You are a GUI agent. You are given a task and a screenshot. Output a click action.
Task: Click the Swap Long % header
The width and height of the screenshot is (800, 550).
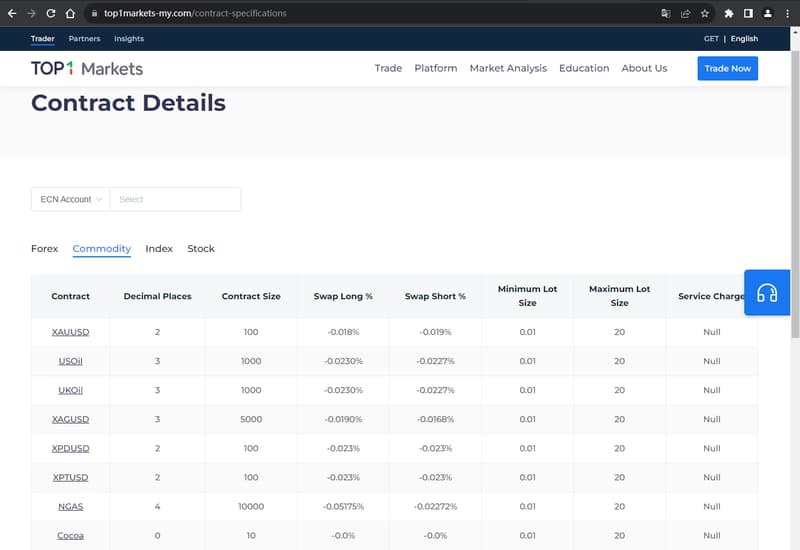(343, 296)
